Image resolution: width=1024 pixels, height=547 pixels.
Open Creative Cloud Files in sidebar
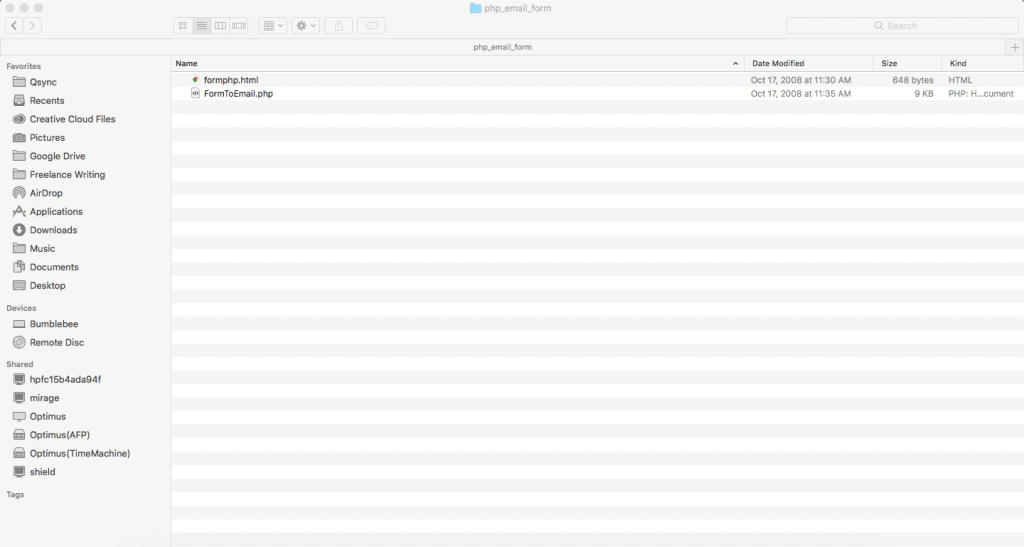coord(72,119)
